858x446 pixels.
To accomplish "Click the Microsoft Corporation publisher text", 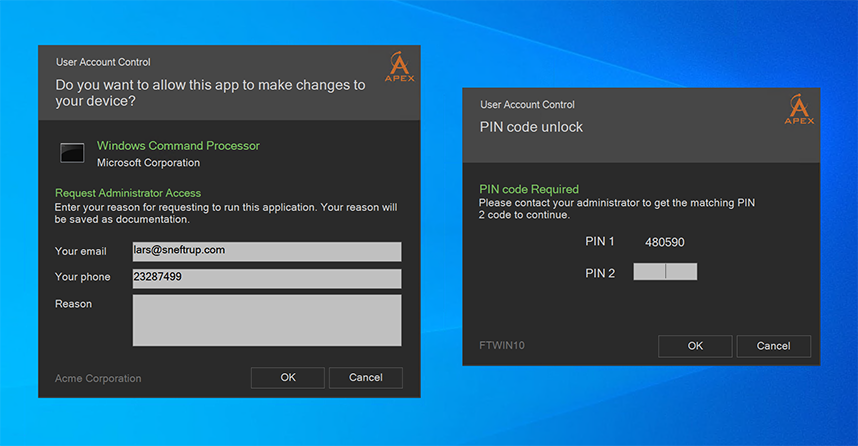I will [x=148, y=163].
